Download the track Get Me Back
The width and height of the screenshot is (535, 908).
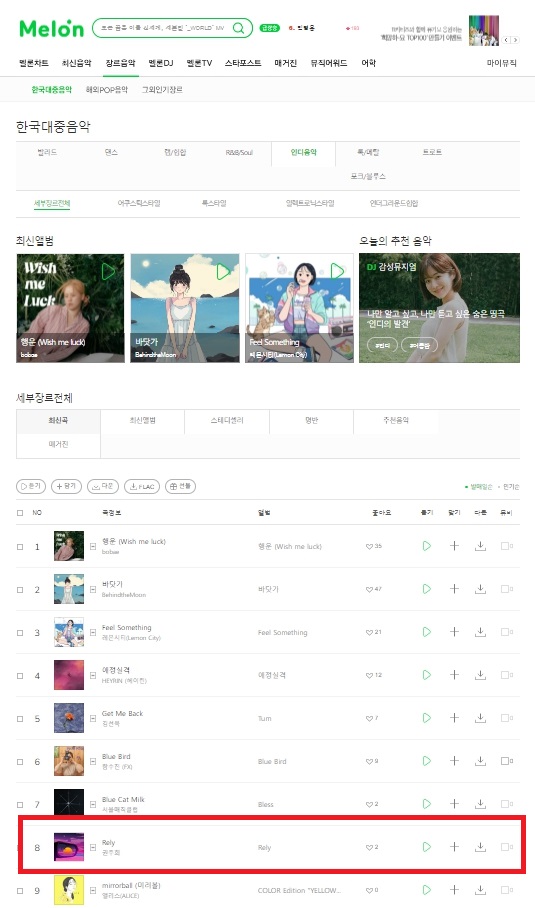tap(480, 717)
